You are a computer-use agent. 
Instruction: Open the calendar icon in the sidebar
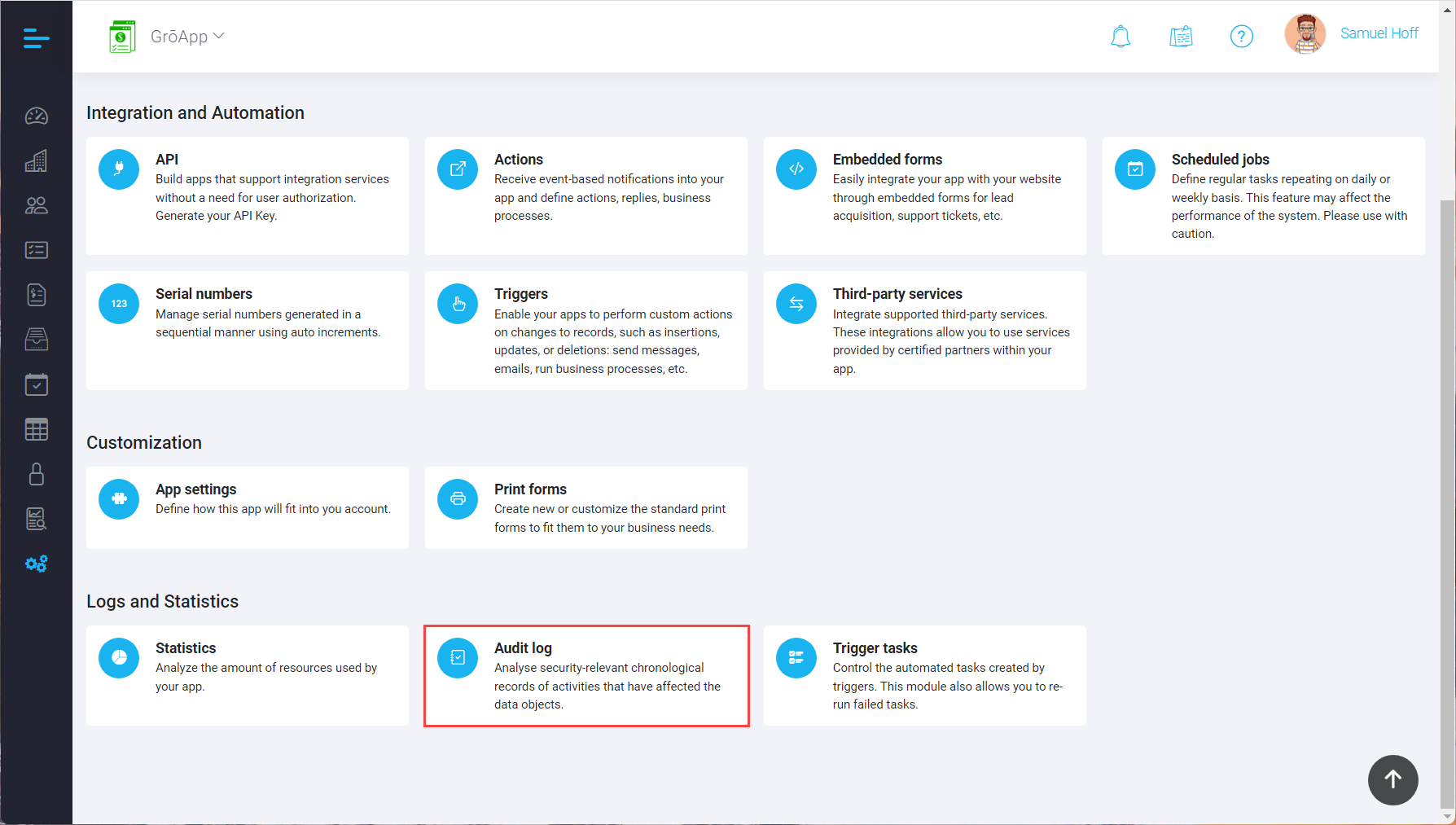click(36, 384)
